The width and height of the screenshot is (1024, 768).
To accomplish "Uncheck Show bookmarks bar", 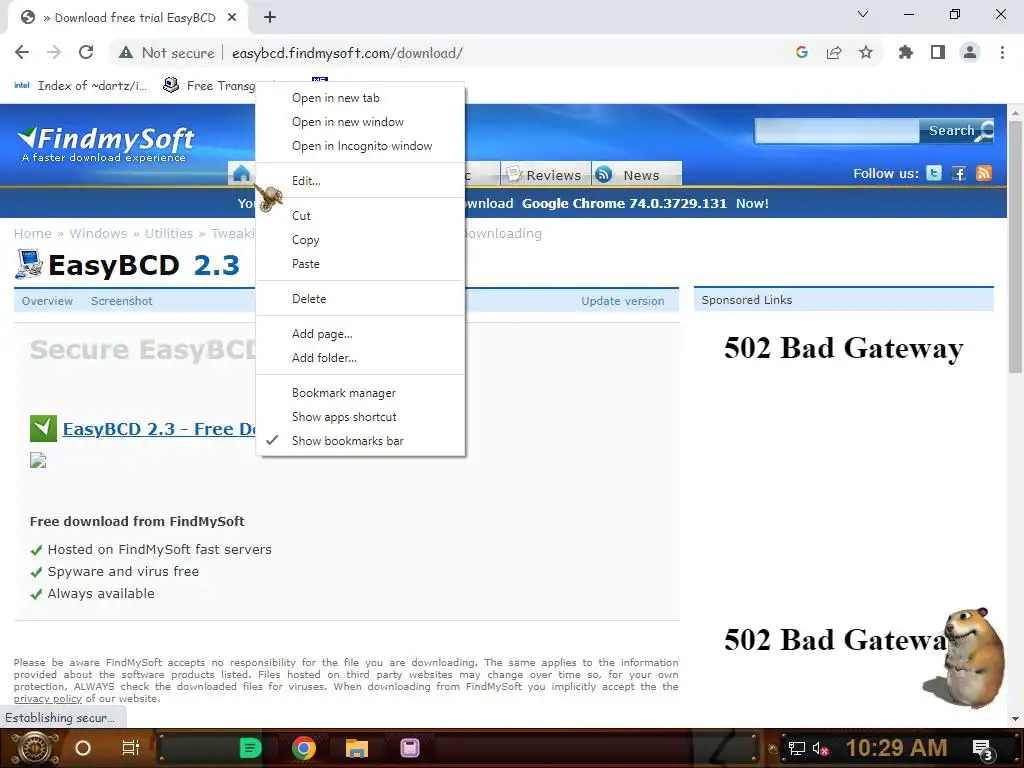I will 360,441.
